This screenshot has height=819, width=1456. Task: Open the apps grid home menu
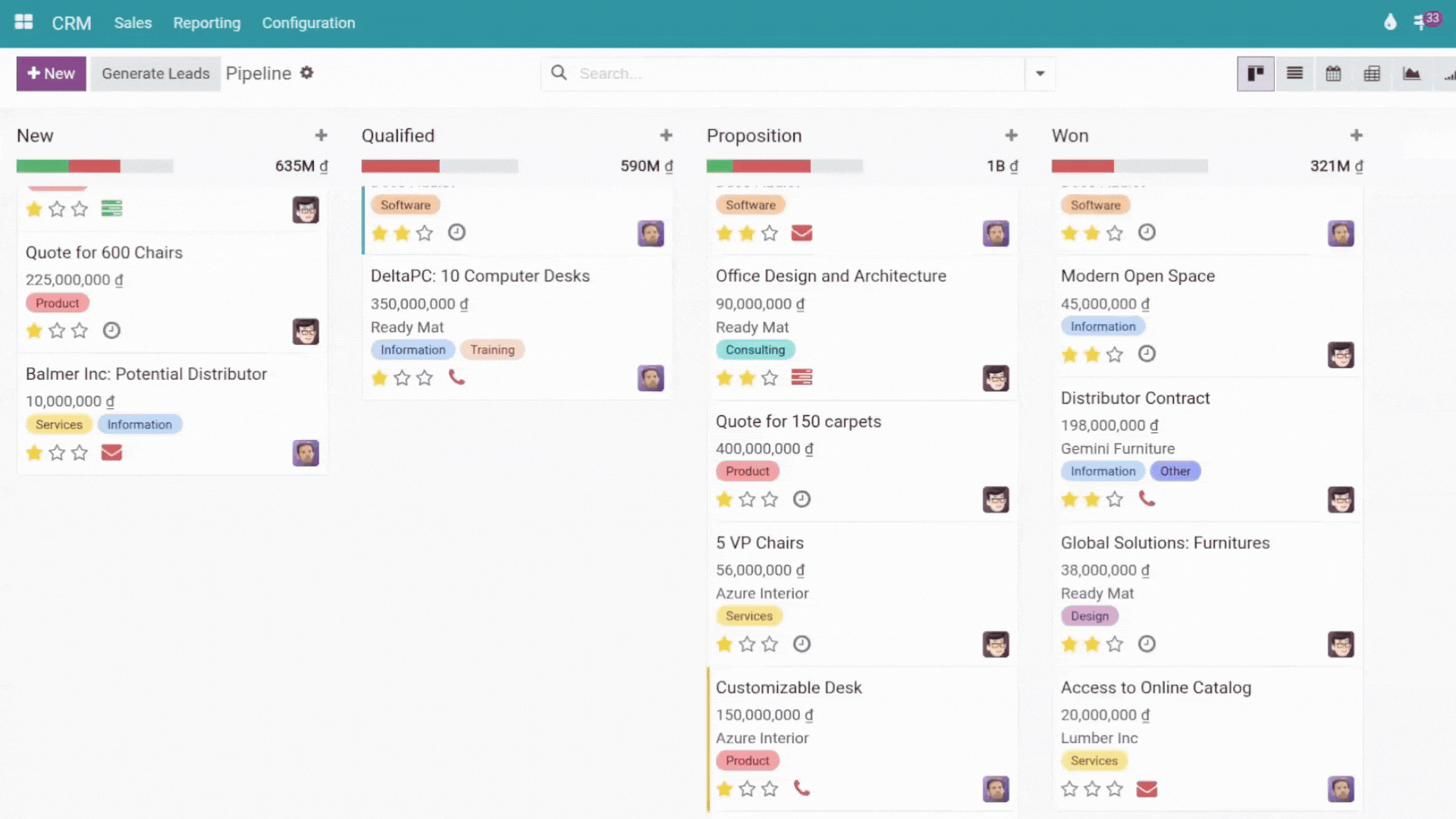click(24, 22)
